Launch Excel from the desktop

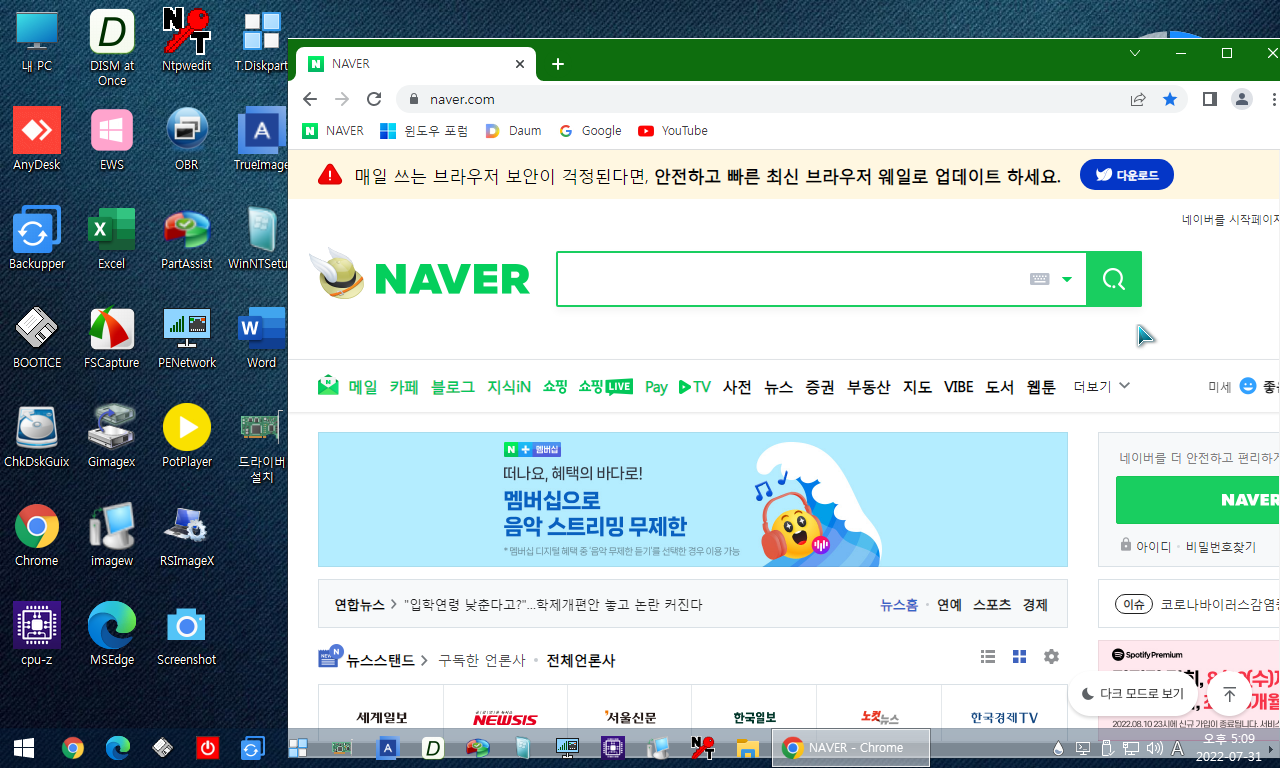[112, 238]
